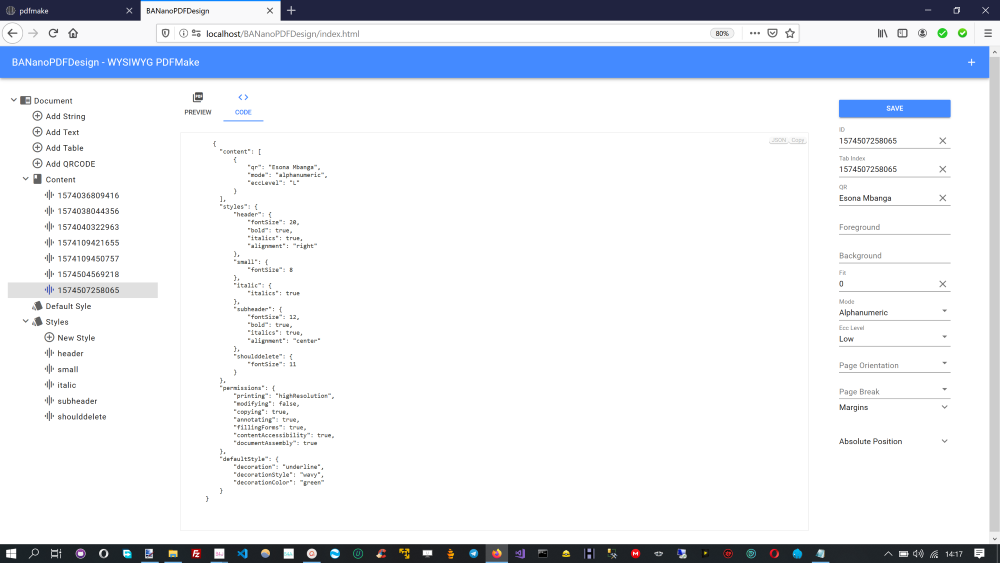Expand the Margins section

point(894,407)
